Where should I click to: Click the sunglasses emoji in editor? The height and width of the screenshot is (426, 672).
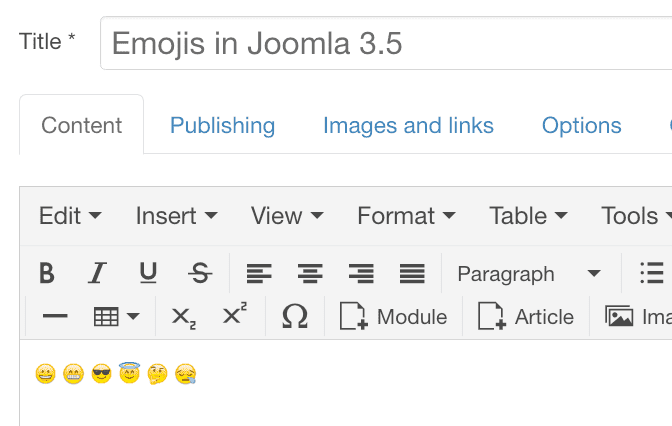102,374
